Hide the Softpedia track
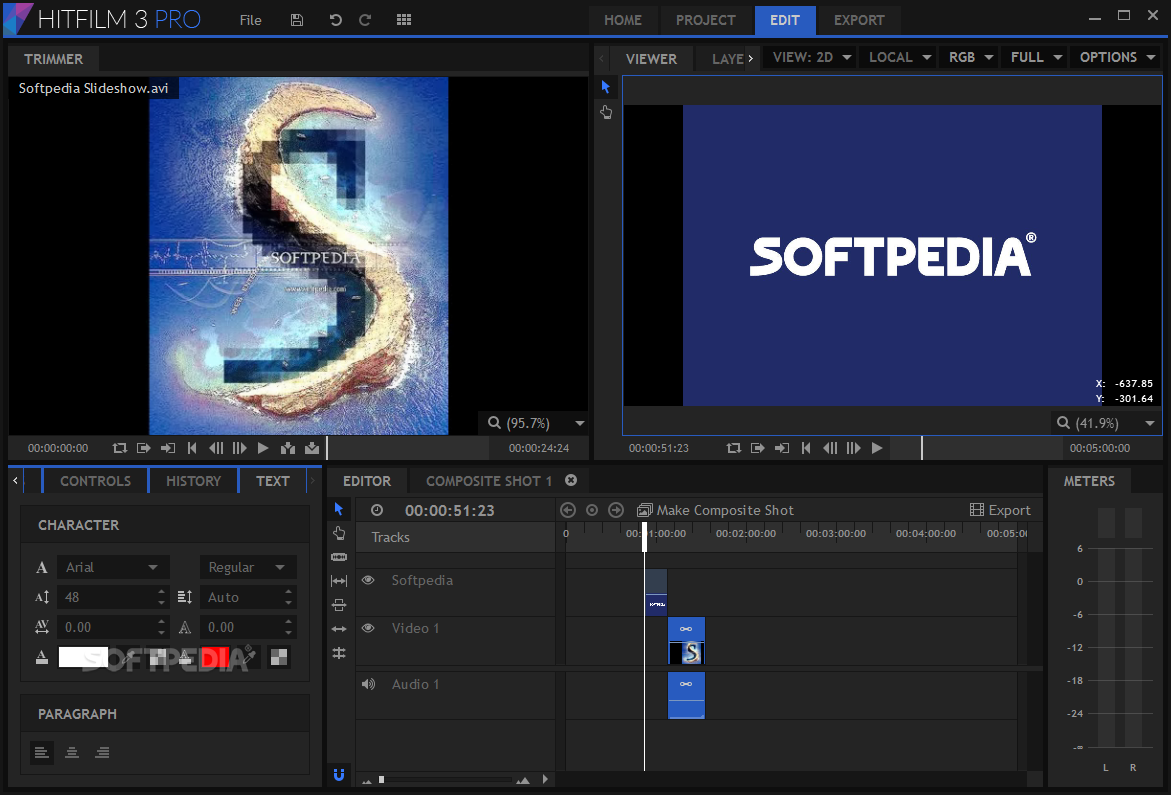 click(368, 580)
